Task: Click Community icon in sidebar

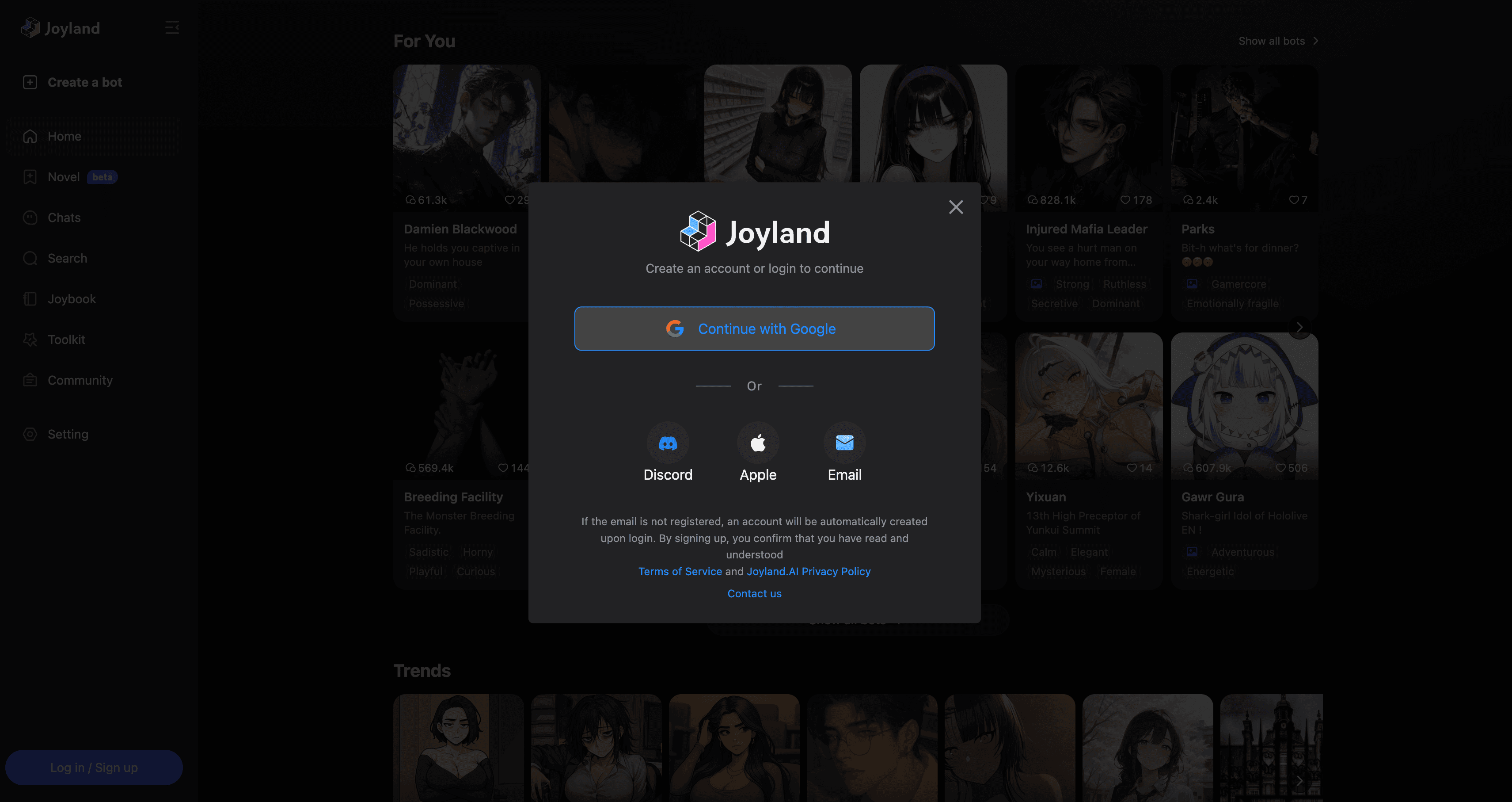Action: [x=30, y=381]
